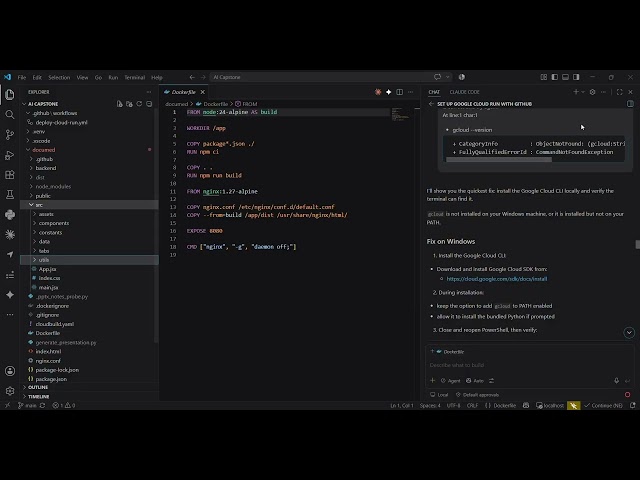
Task: Toggle the bottom Panel layout
Action: [x=565, y=77]
